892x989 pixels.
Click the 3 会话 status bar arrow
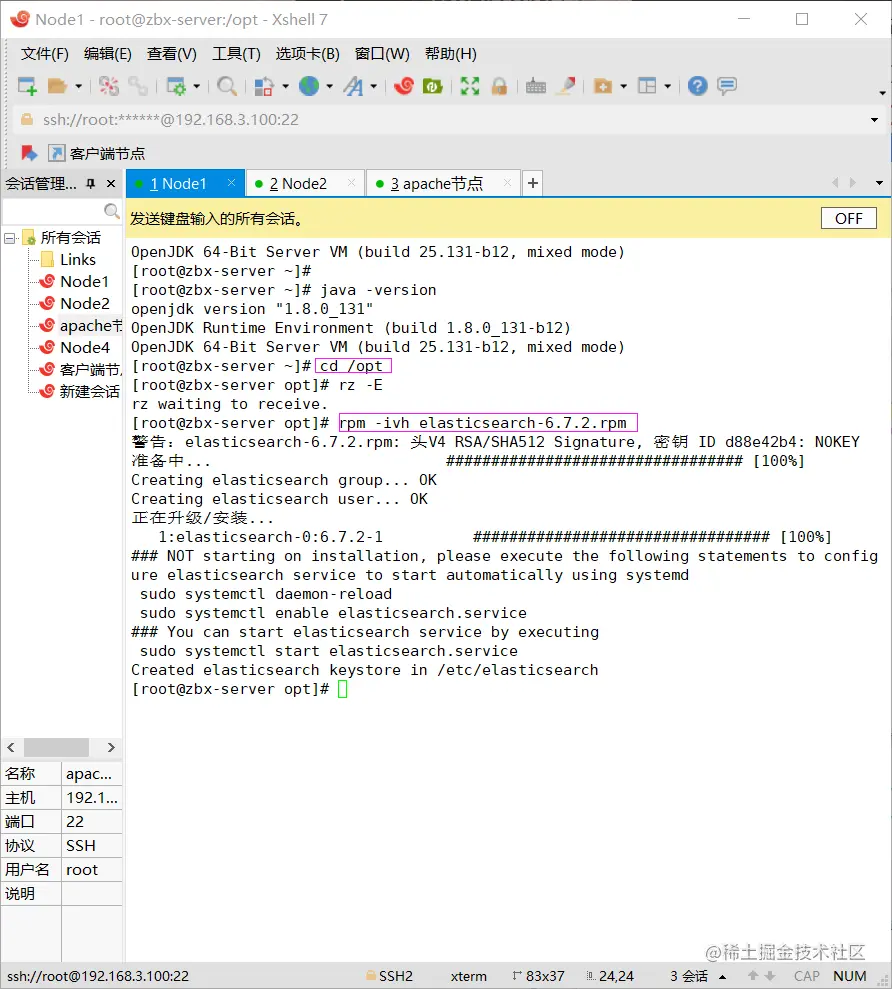tap(723, 976)
